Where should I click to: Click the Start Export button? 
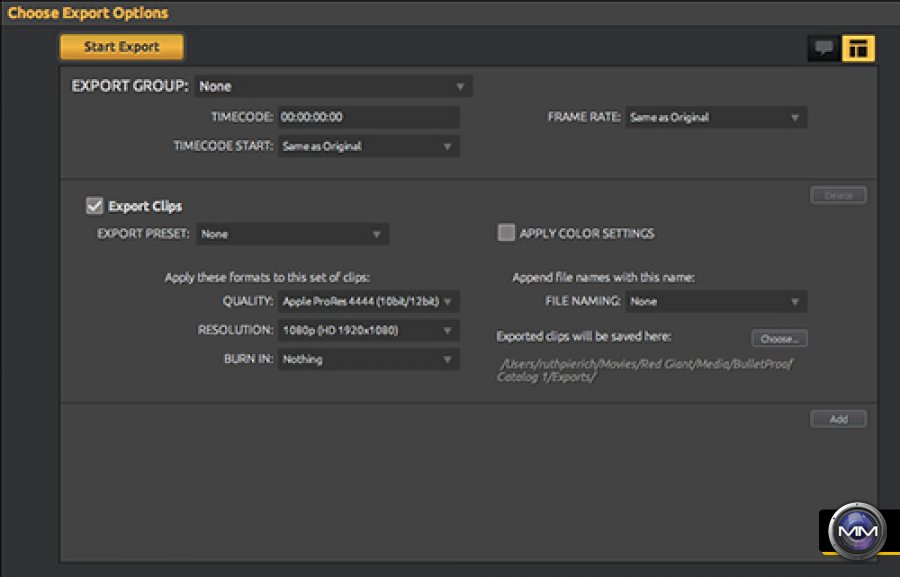coord(121,47)
